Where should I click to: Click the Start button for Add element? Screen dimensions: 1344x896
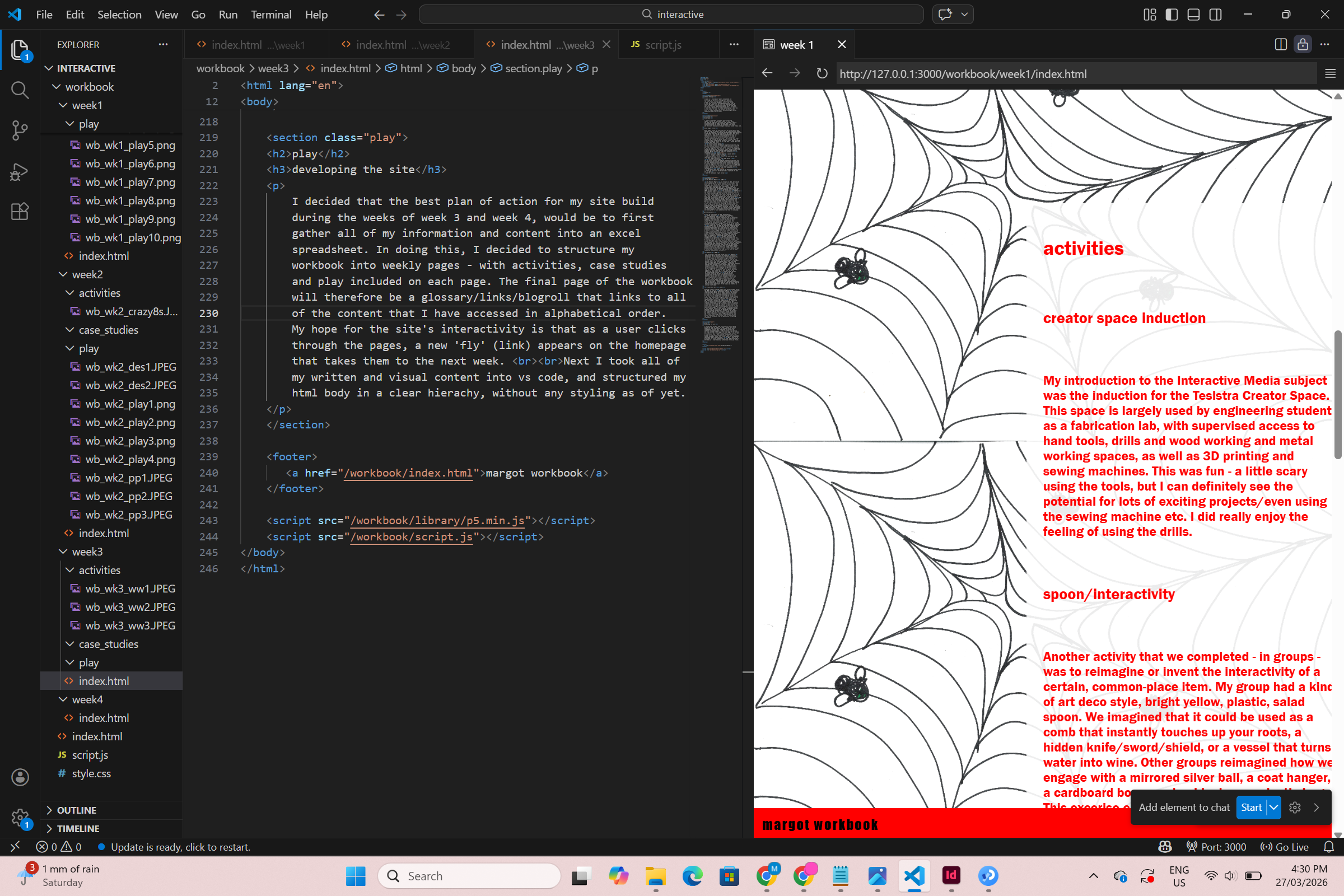(x=1250, y=808)
